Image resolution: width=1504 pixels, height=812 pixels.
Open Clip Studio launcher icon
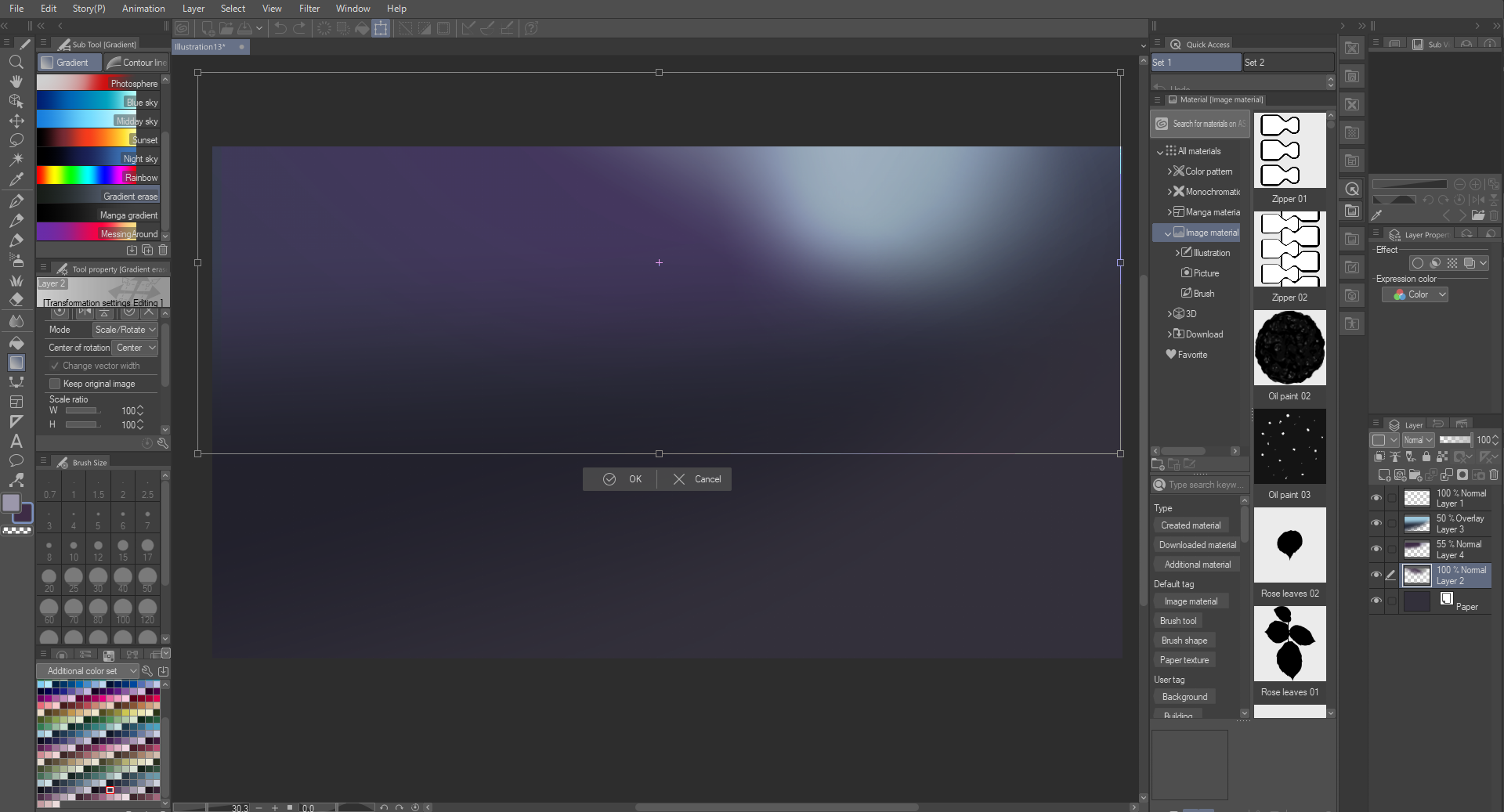[x=182, y=28]
